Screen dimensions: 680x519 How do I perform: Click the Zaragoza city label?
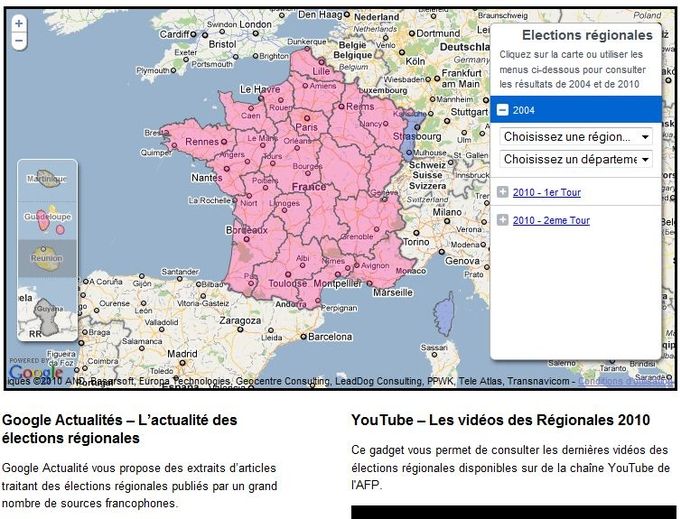tap(240, 321)
